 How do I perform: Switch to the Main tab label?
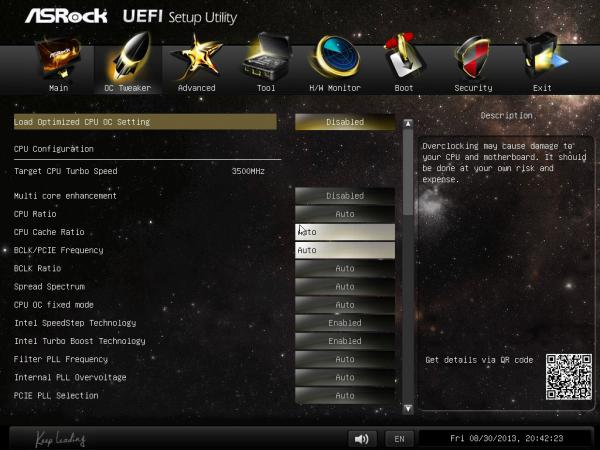click(59, 88)
